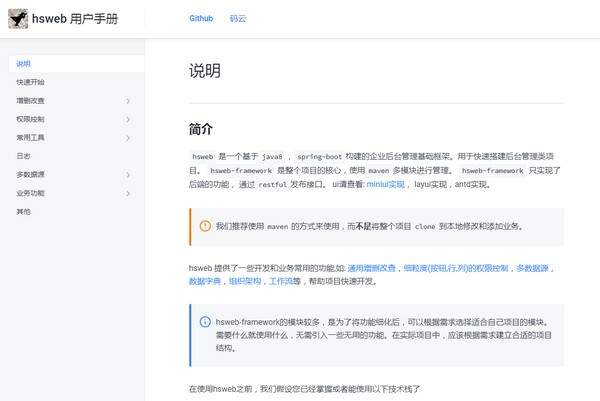Select 说明 in the sidebar
This screenshot has height=401, width=600.
coord(24,64)
